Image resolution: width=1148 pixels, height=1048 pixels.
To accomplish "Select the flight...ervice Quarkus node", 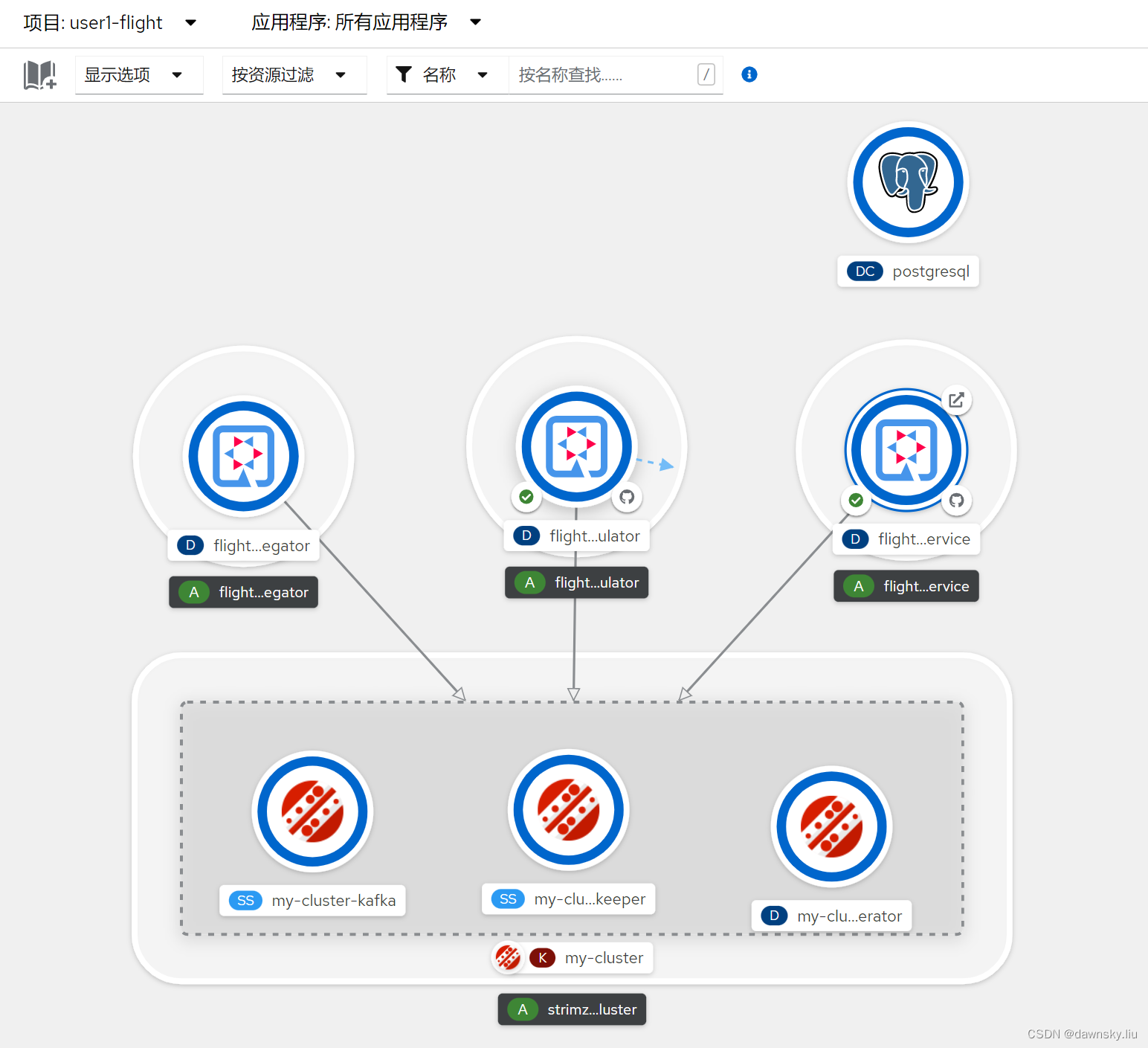I will (906, 450).
